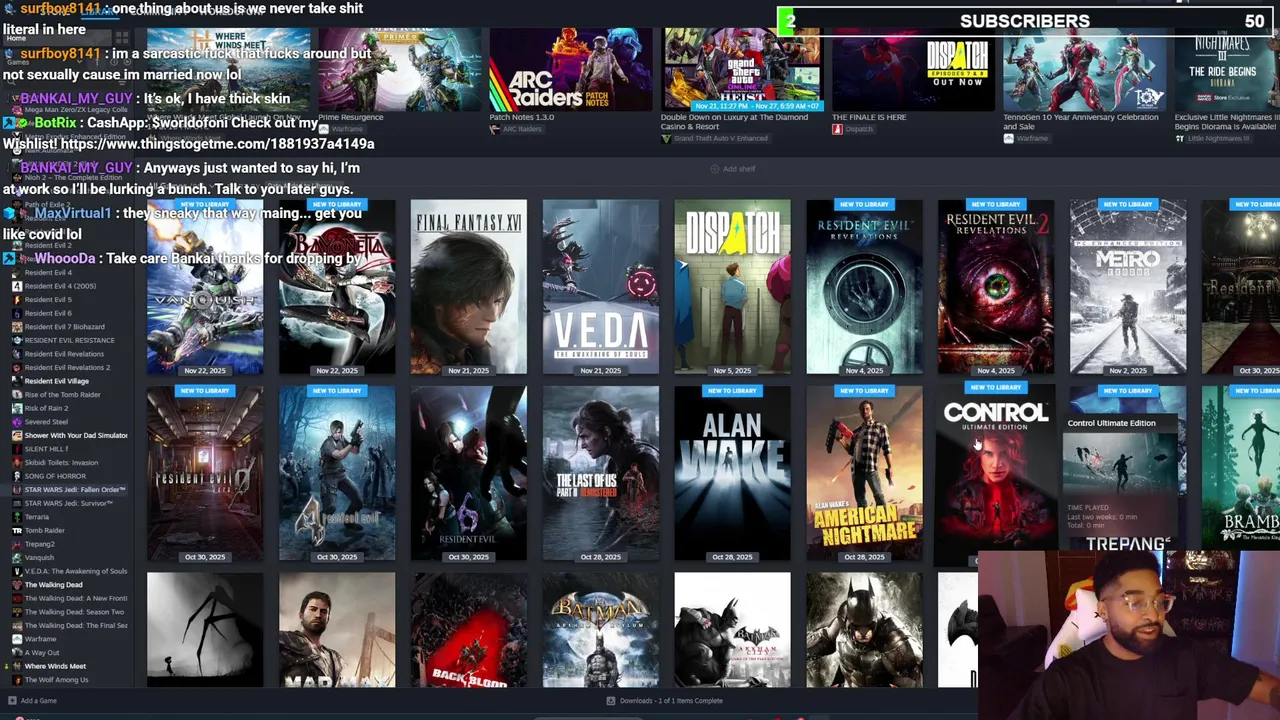Select Resident Evil 7 Biohazard in sidebar
Viewport: 1280px width, 720px height.
[x=64, y=327]
